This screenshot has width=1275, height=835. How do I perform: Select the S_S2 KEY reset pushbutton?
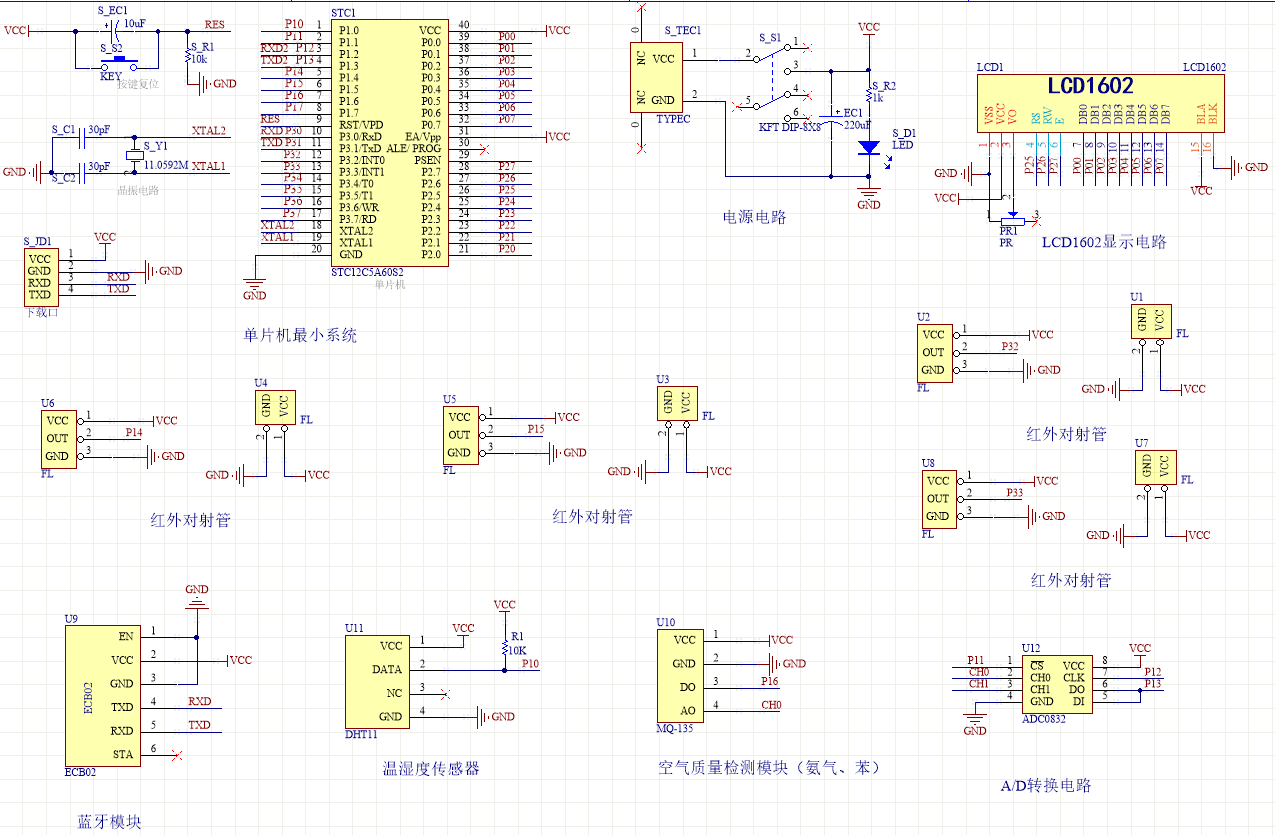(x=111, y=60)
